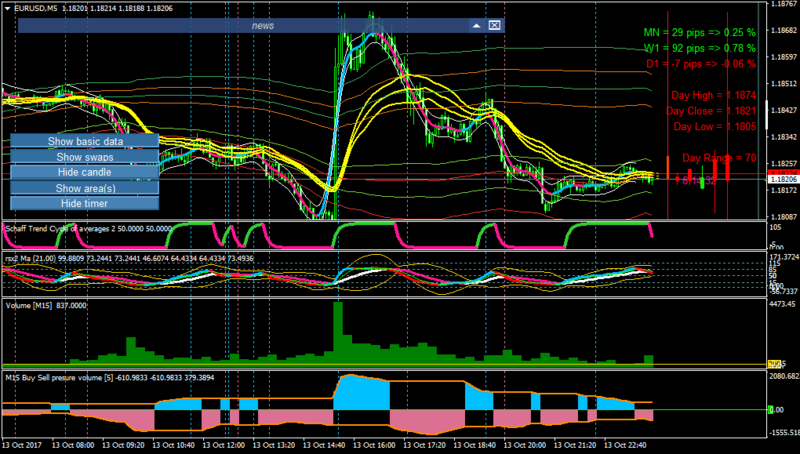The width and height of the screenshot is (800, 454).
Task: Click the 13 Oct 2017 date label
Action: coord(21,445)
